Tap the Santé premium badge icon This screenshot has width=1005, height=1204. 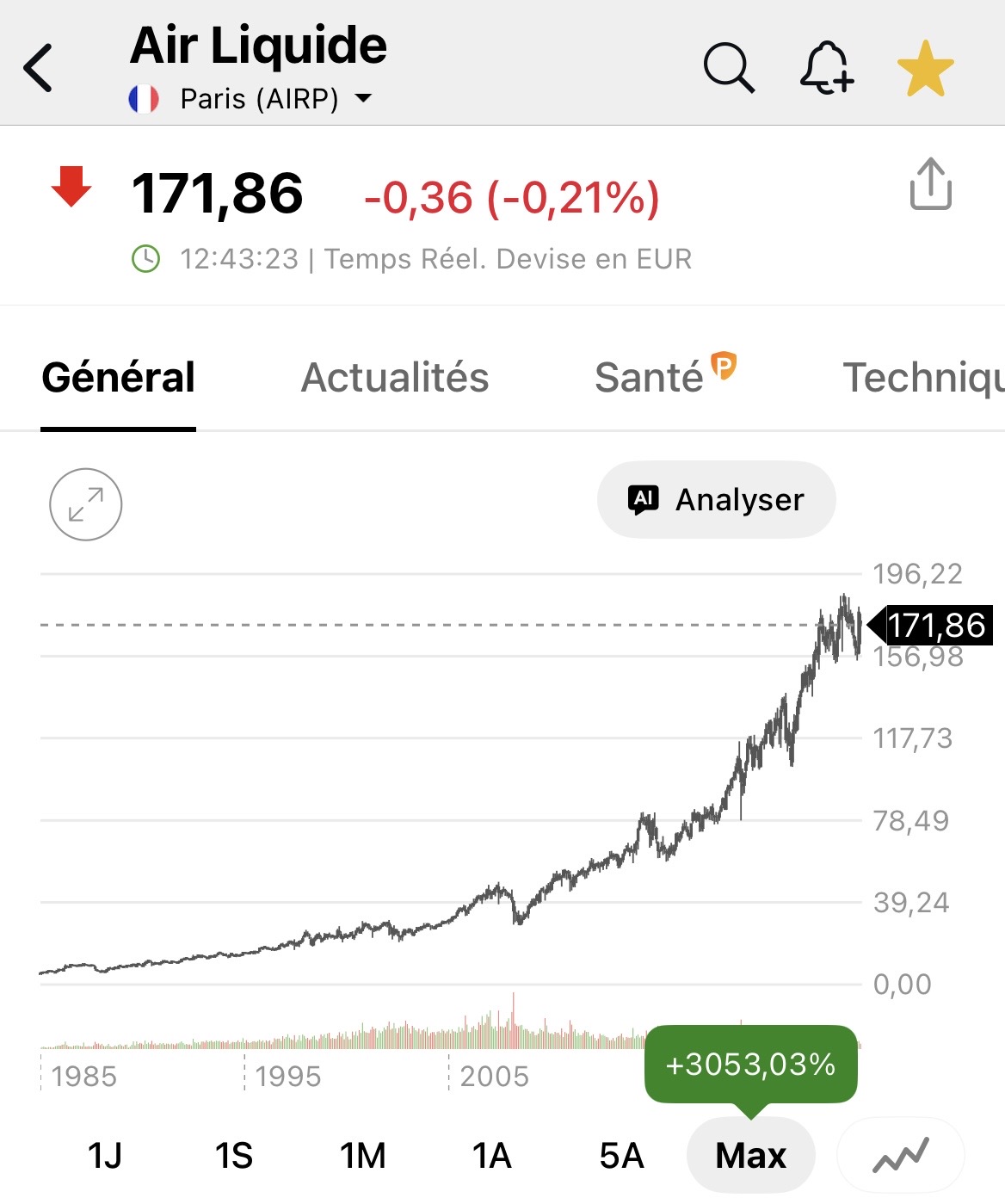click(724, 366)
